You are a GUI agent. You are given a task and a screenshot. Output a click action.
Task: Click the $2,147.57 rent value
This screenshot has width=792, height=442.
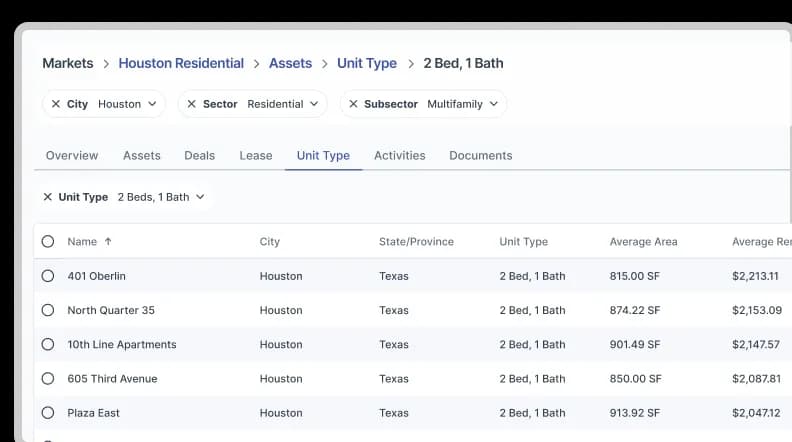click(x=756, y=345)
